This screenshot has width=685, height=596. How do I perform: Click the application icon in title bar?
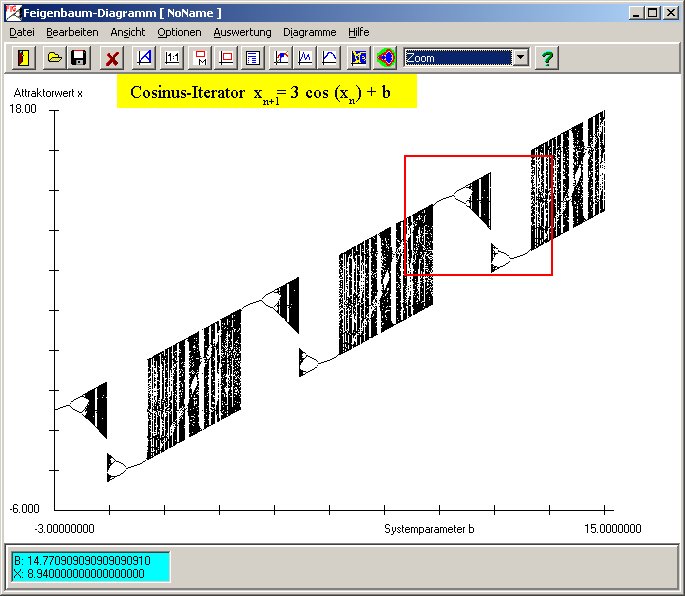point(13,13)
